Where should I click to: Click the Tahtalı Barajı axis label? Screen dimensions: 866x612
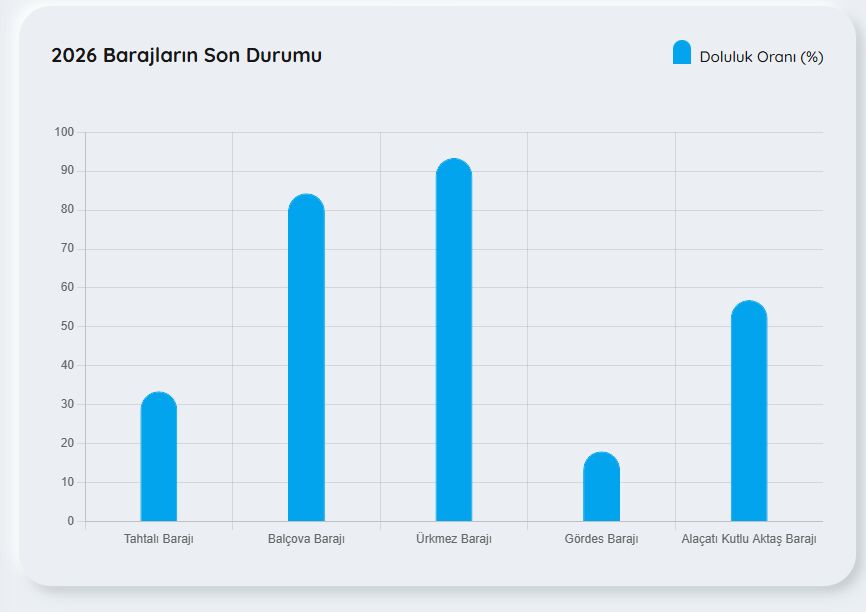[x=159, y=539]
